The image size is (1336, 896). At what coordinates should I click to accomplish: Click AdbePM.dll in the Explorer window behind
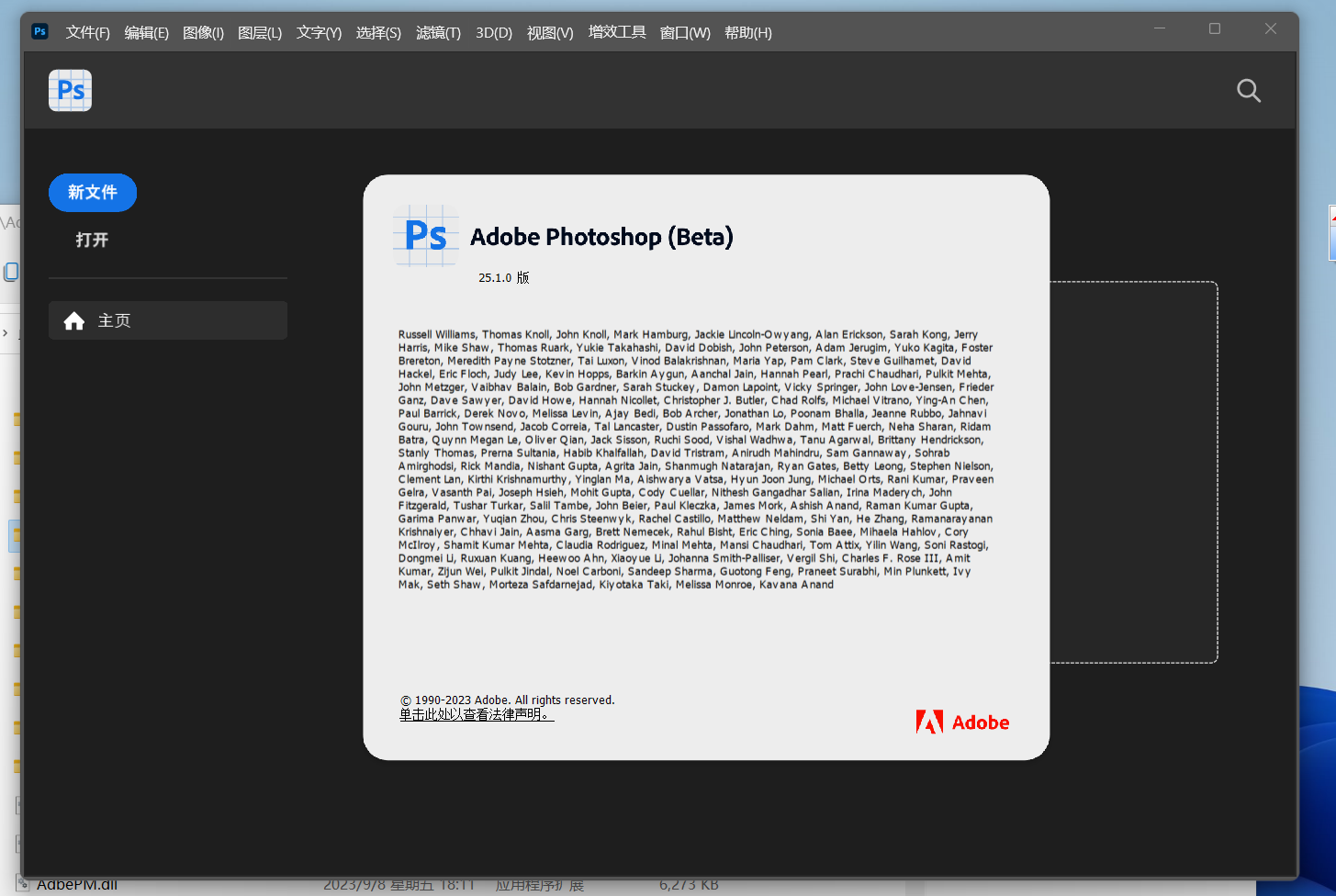tap(77, 885)
